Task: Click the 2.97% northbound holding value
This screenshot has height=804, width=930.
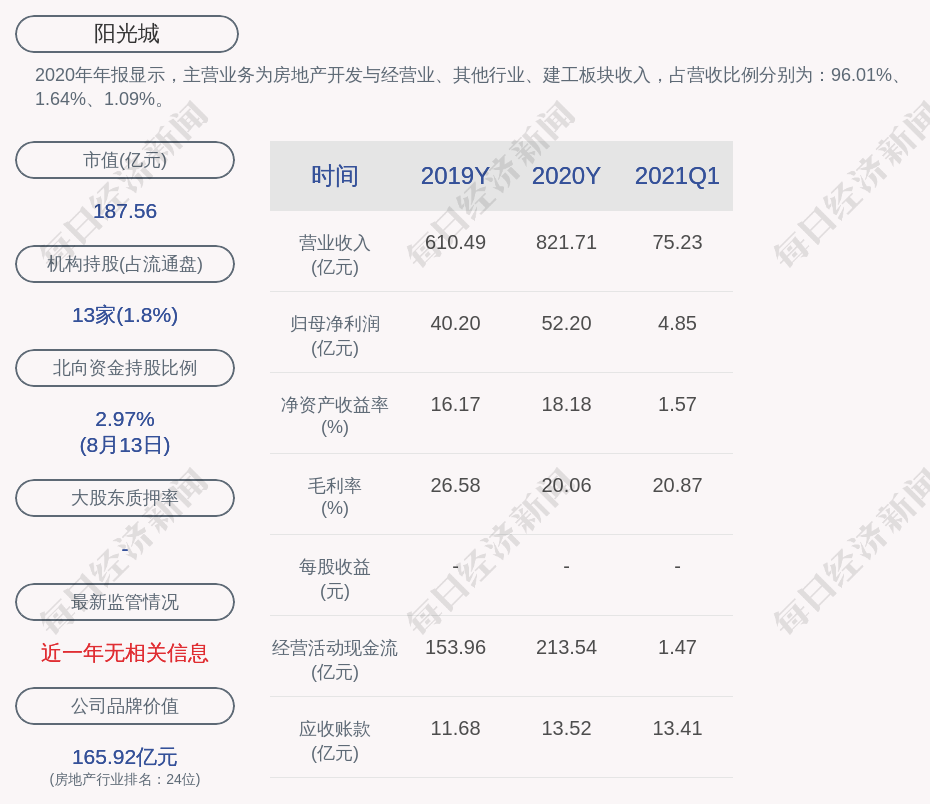Action: click(125, 419)
